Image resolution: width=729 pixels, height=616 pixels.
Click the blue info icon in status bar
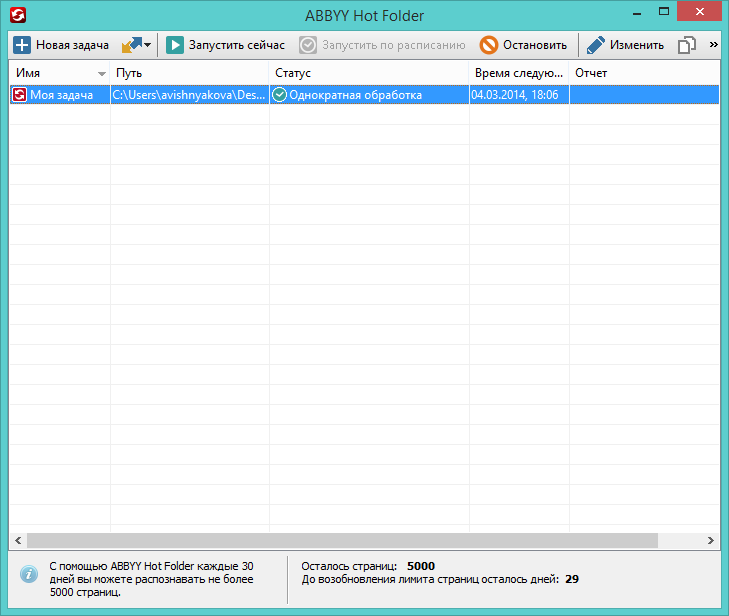tap(29, 574)
